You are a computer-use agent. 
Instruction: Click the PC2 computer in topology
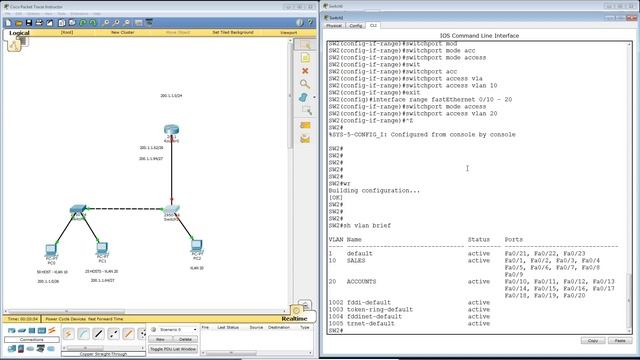[197, 246]
